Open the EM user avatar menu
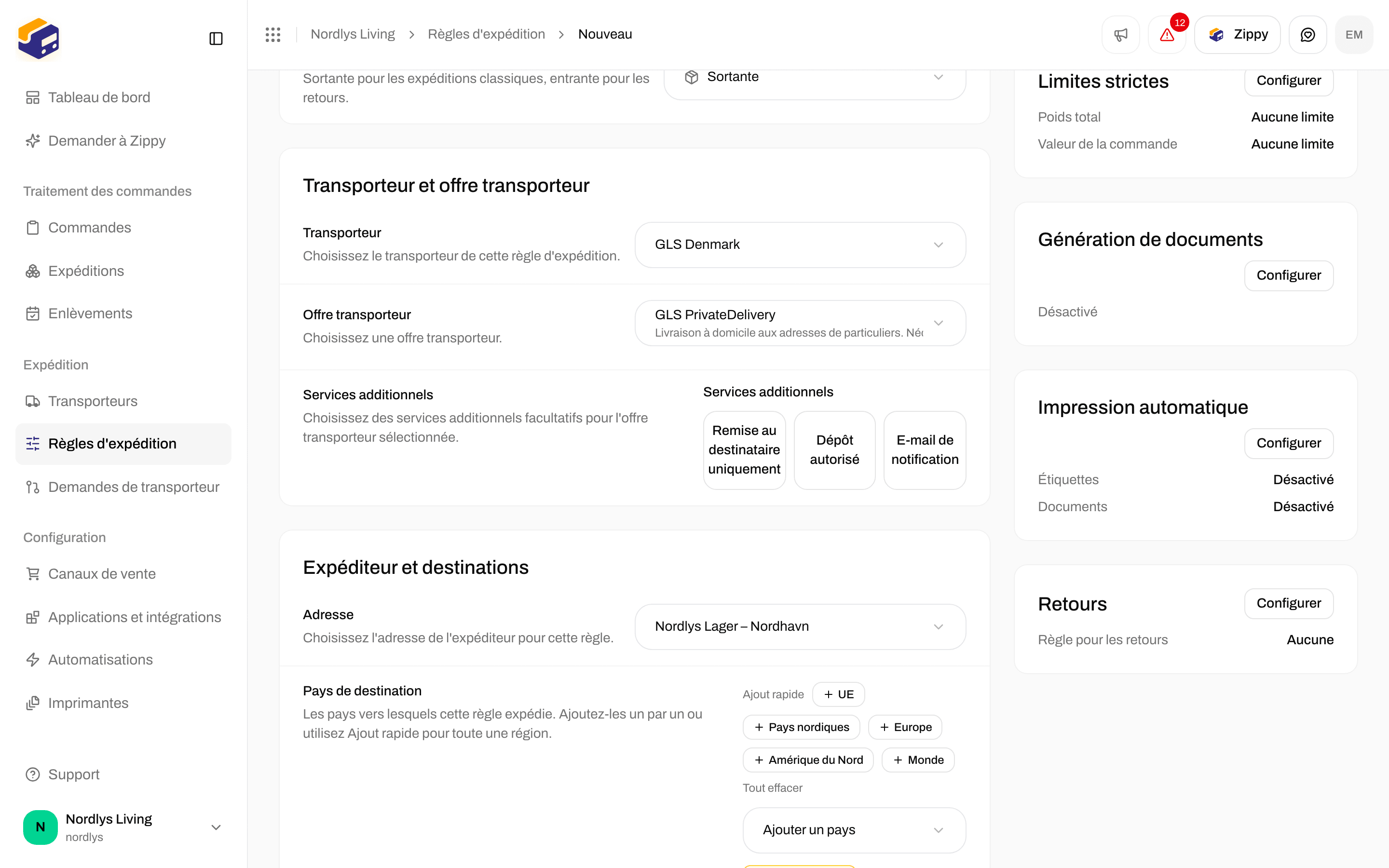 pyautogui.click(x=1354, y=35)
